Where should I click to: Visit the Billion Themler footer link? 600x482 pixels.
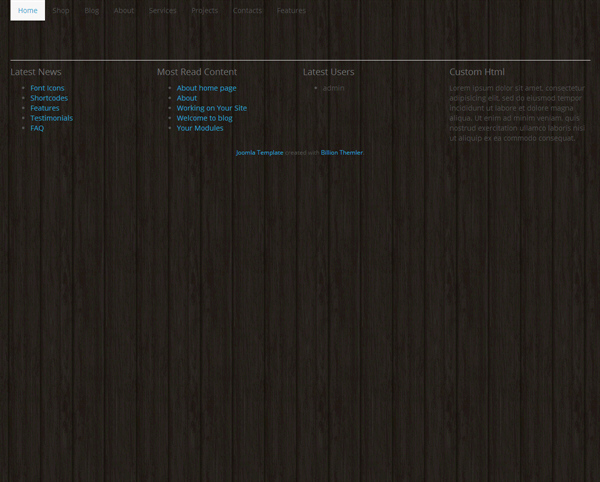pyautogui.click(x=341, y=153)
